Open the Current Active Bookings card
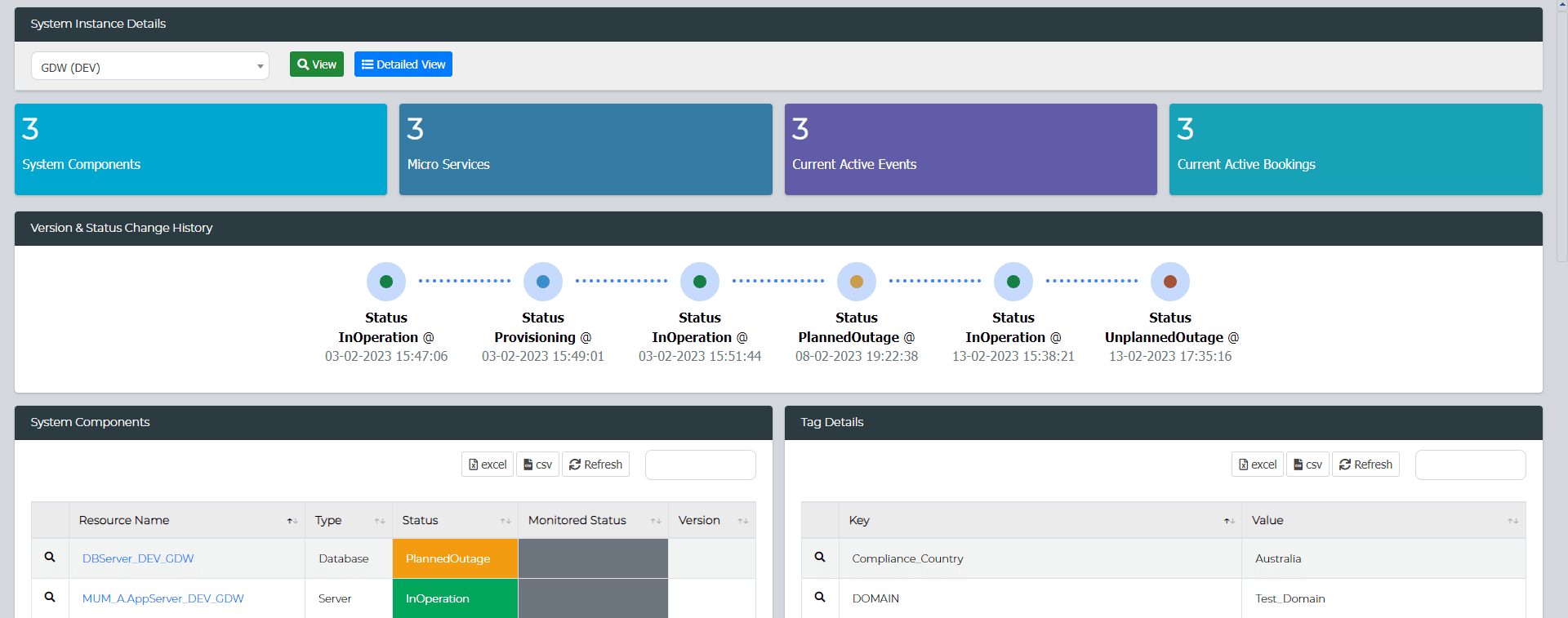Image resolution: width=1568 pixels, height=618 pixels. coord(1356,149)
